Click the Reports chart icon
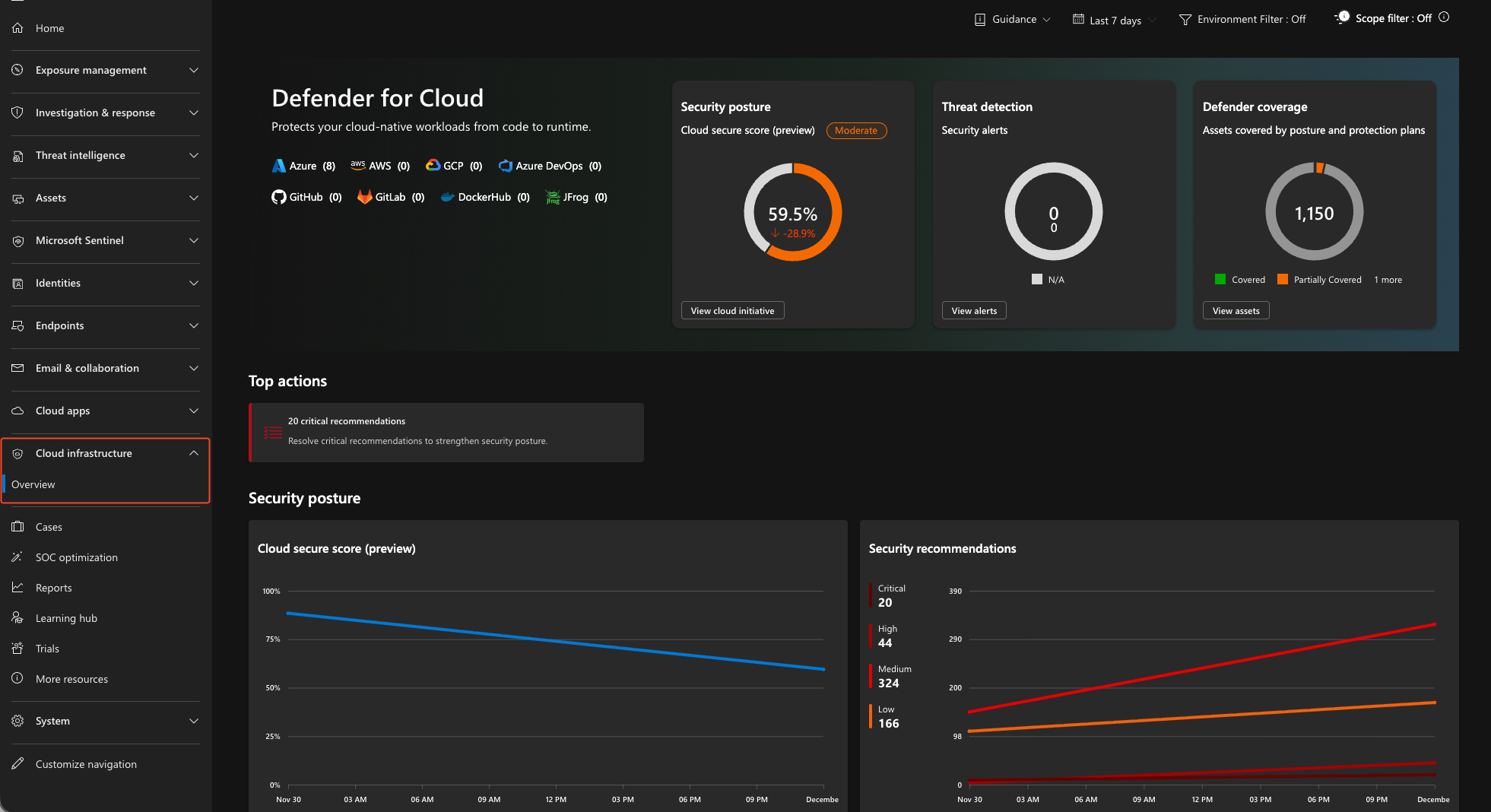Image resolution: width=1491 pixels, height=812 pixels. (x=17, y=587)
